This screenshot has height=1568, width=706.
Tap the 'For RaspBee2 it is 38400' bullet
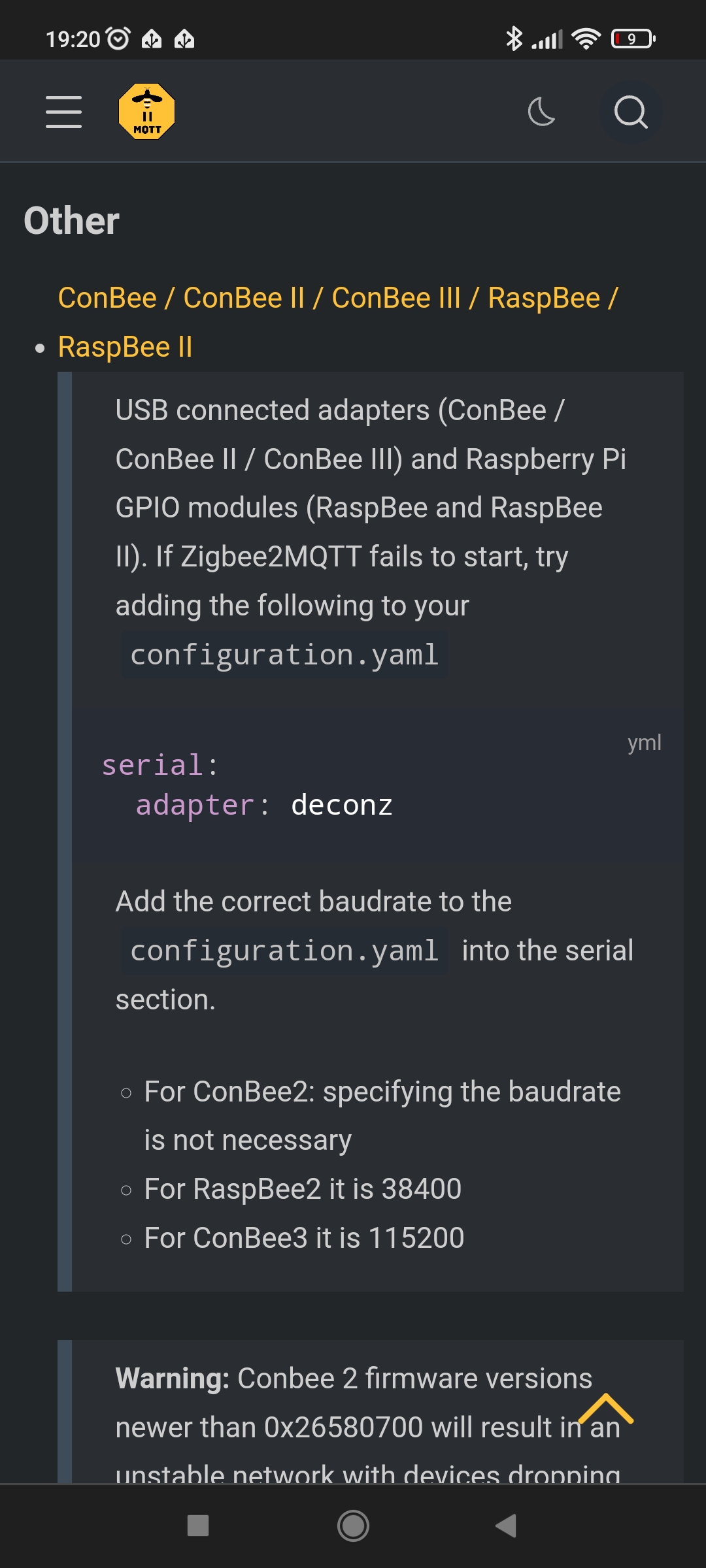[x=303, y=1189]
